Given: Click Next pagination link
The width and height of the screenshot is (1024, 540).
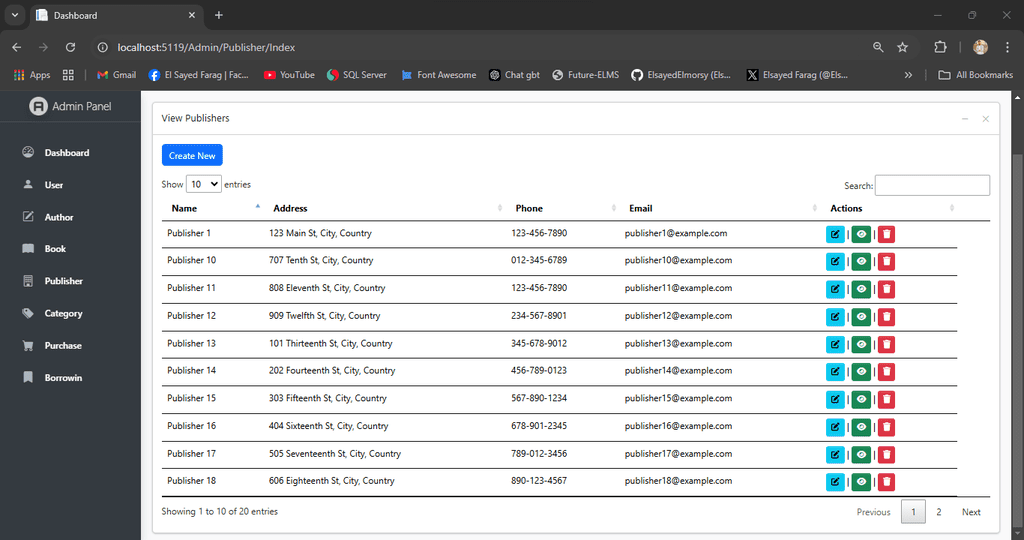Looking at the screenshot, I should [x=970, y=512].
